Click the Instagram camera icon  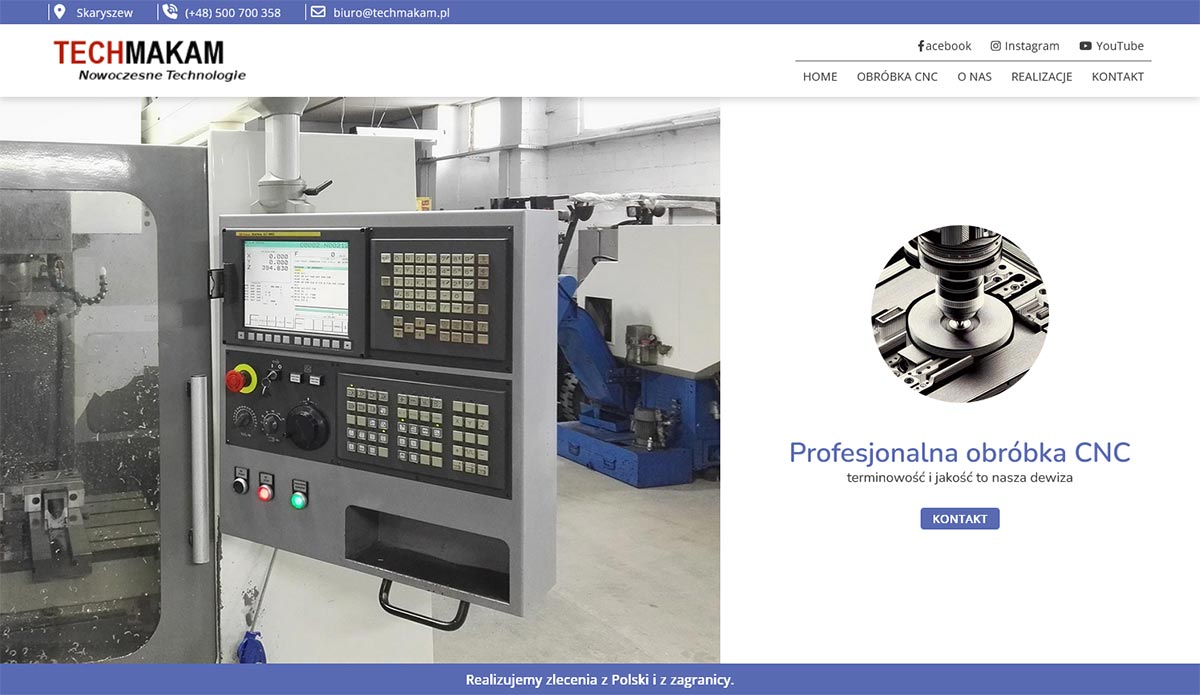pos(996,46)
